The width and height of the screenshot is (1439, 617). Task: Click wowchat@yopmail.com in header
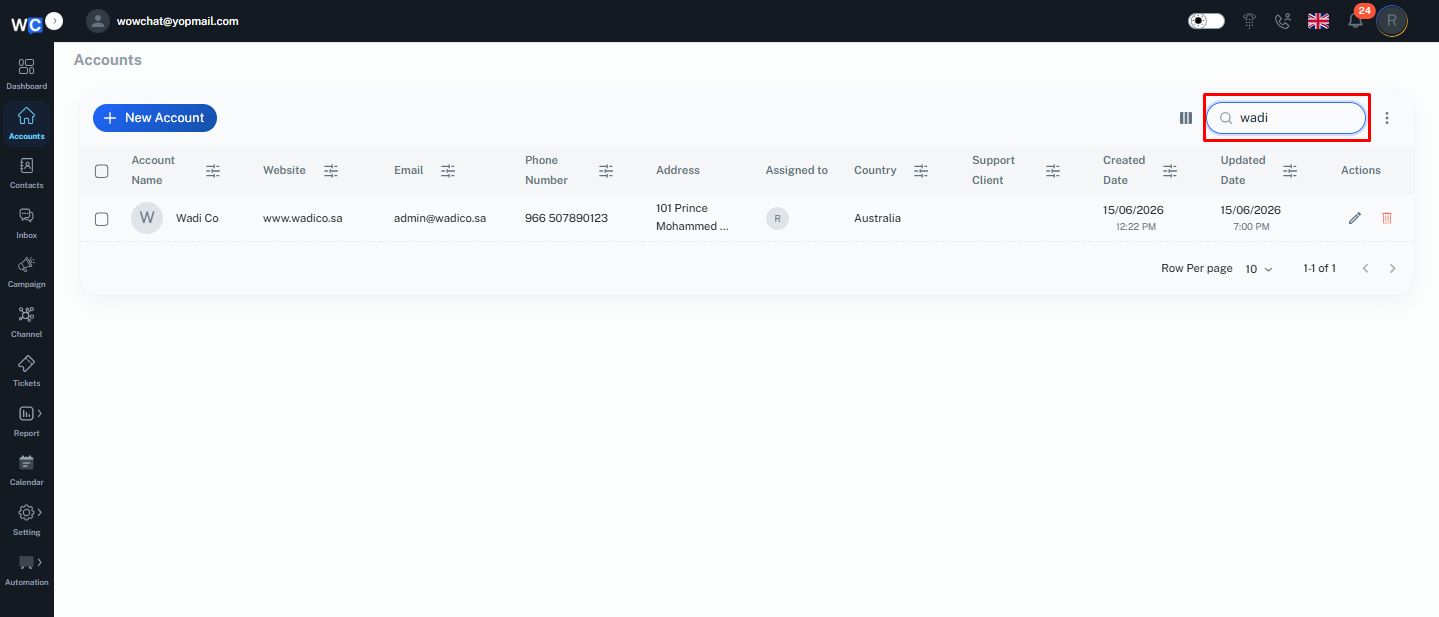(x=177, y=21)
